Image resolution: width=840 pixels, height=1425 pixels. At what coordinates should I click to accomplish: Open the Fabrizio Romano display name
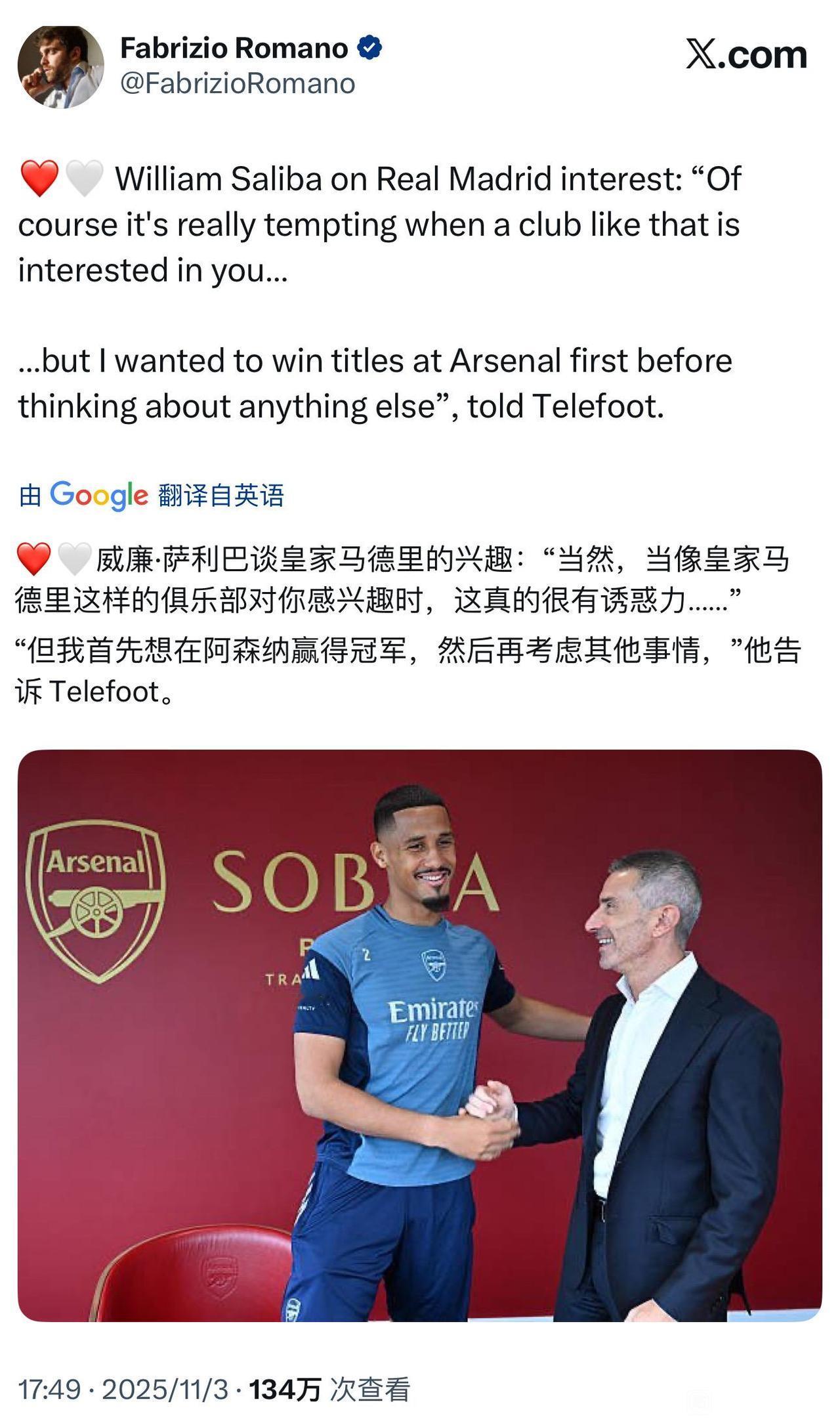tap(234, 48)
